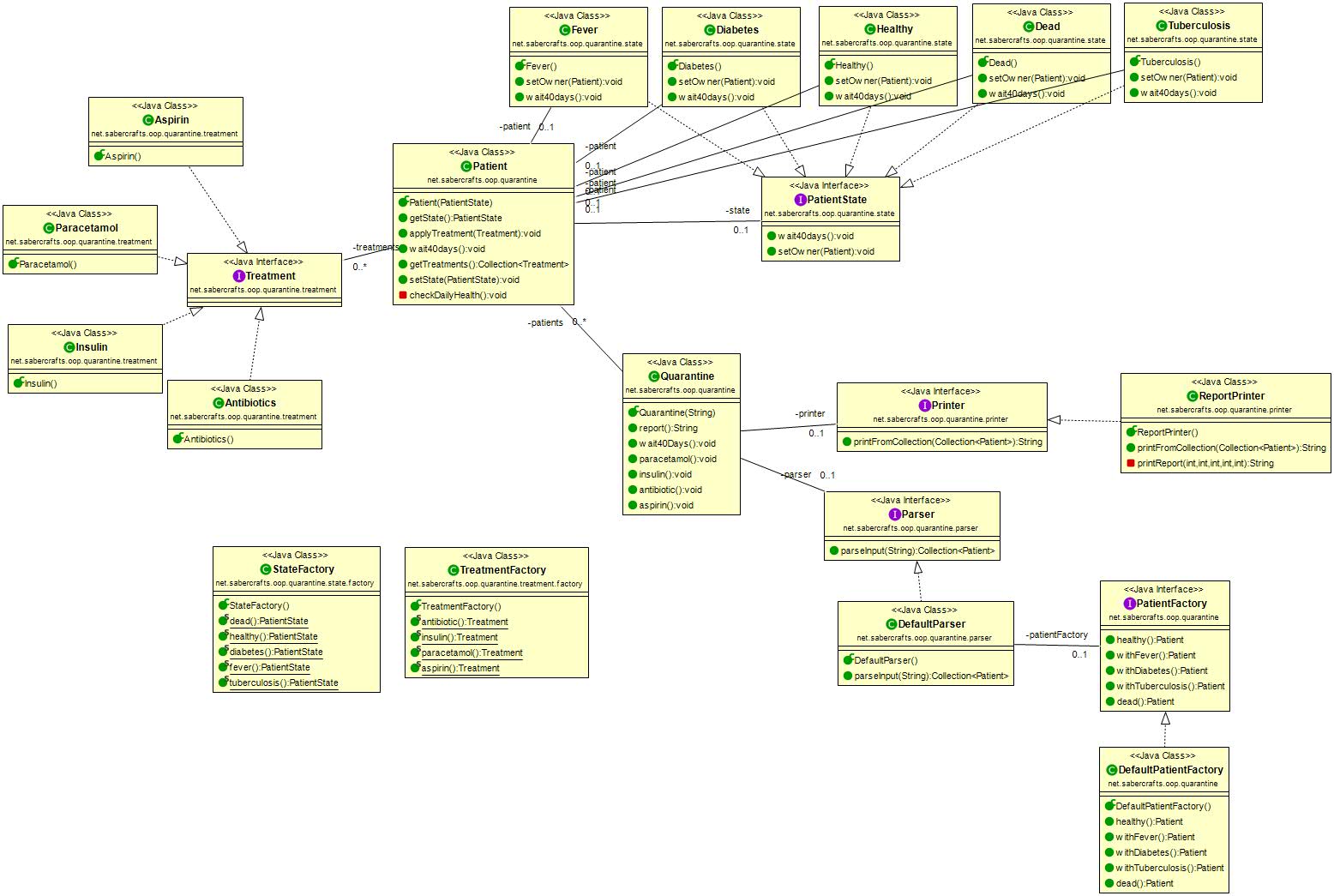Screen dimensions: 1334x896
Task: Select the applyTreatment(Treatment):void method
Action: [x=475, y=234]
